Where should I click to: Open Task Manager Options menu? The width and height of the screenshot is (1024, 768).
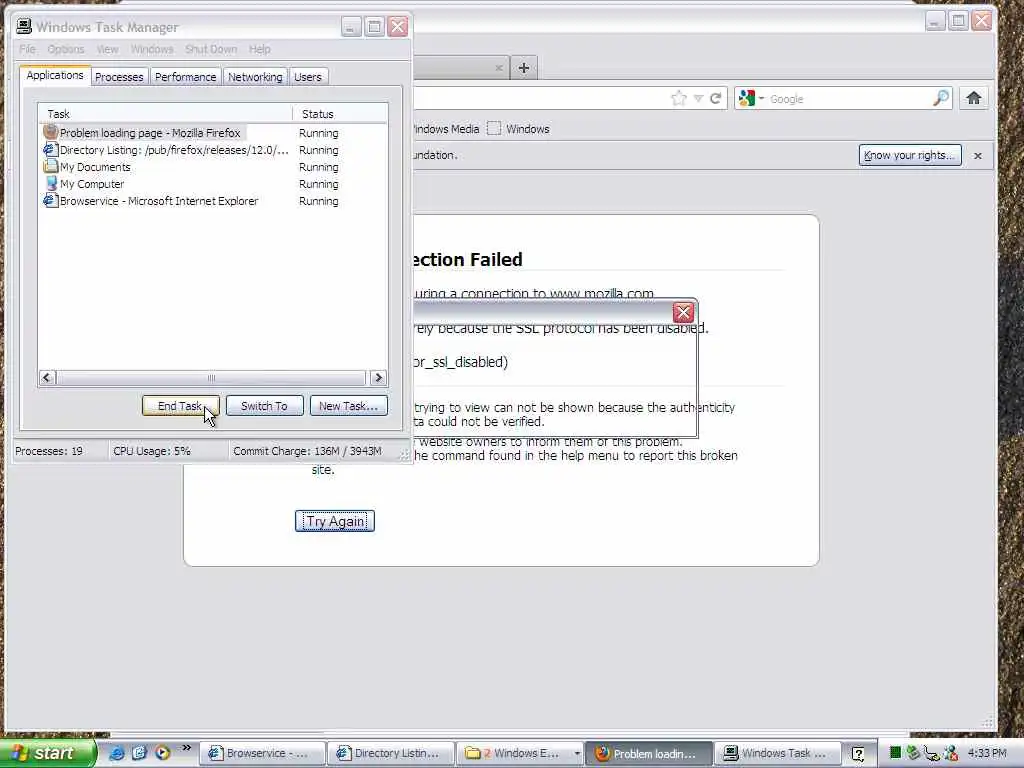click(x=65, y=49)
